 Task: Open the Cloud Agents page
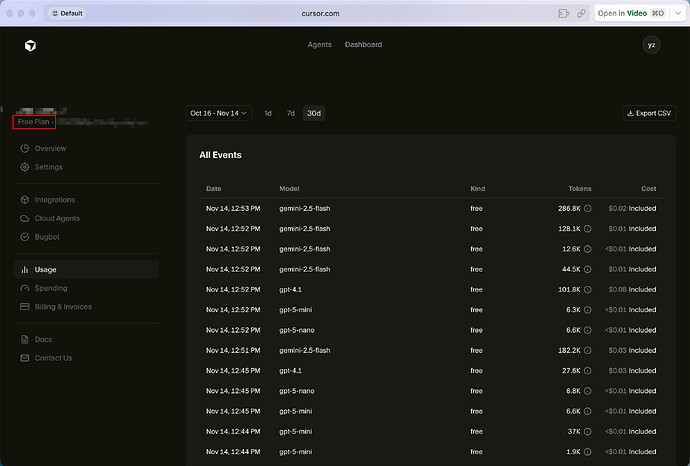pyautogui.click(x=86, y=218)
